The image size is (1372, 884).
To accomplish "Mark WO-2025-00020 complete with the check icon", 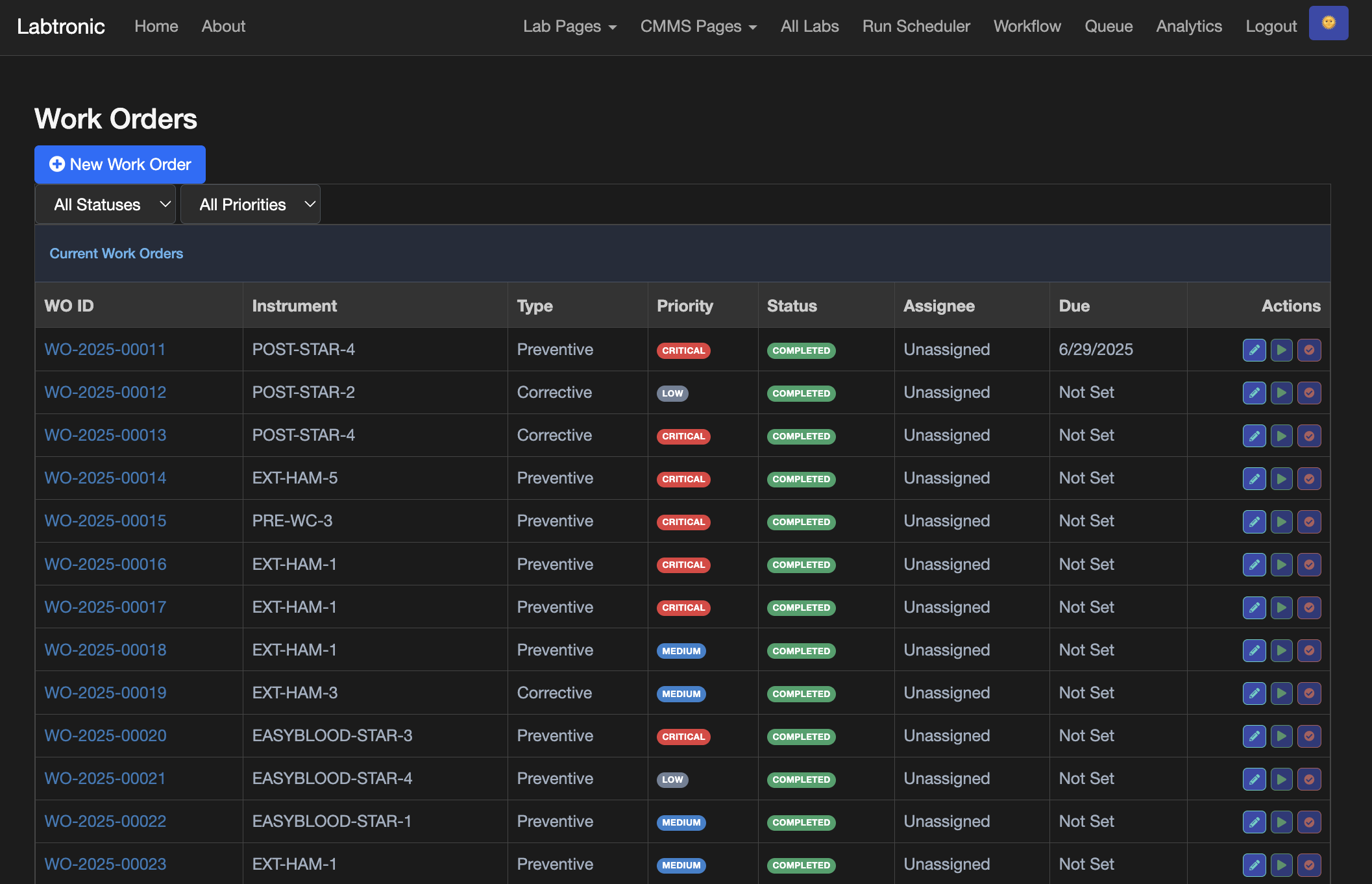I will point(1309,736).
